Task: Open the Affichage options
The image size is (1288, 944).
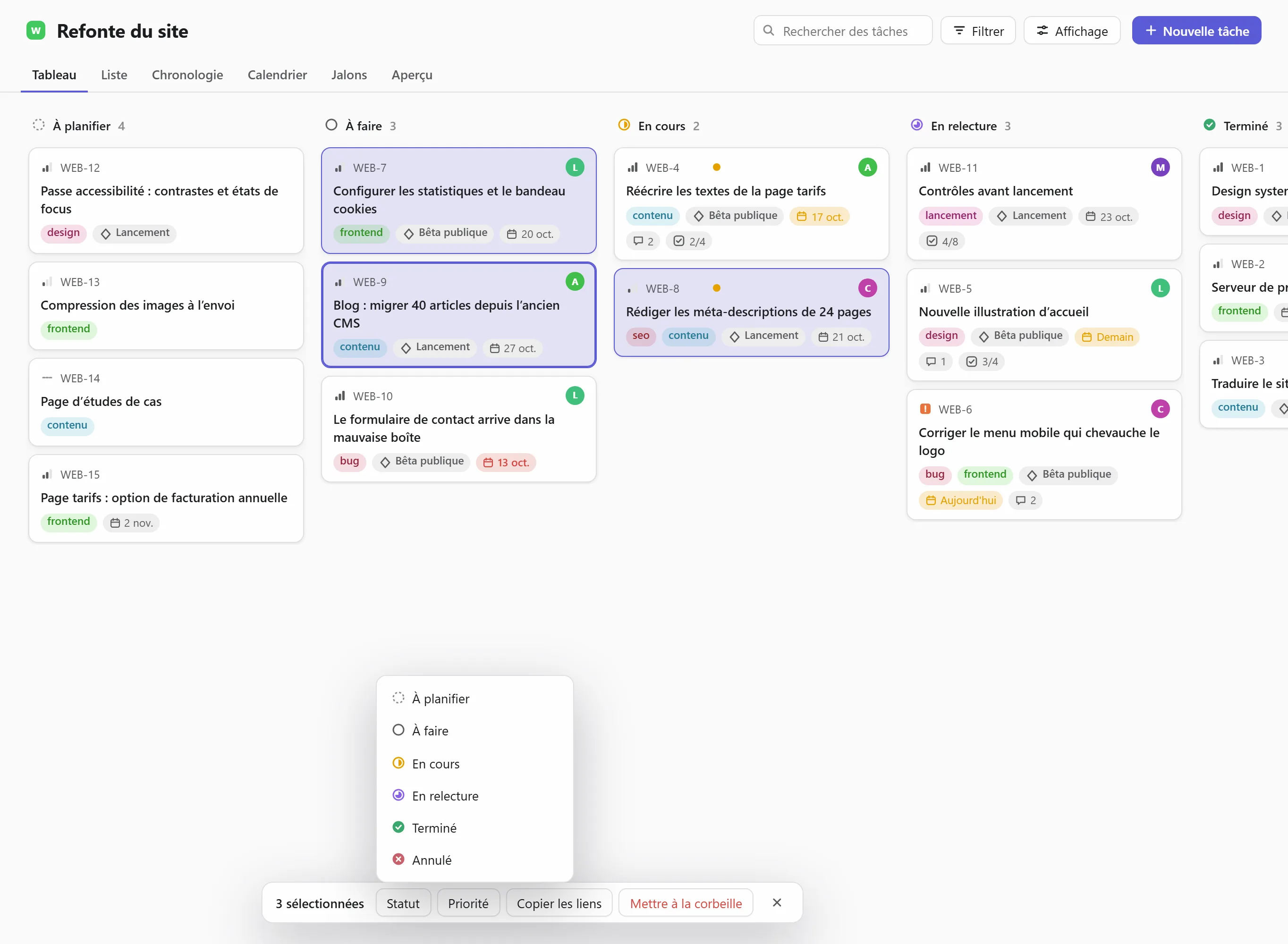Action: click(x=1071, y=31)
